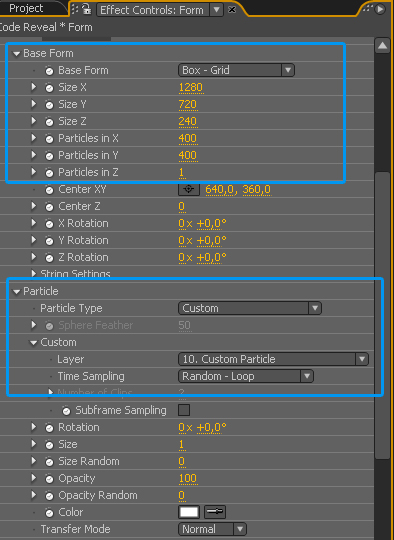Open the Time Sampling dropdown
The image size is (394, 540).
[x=246, y=376]
